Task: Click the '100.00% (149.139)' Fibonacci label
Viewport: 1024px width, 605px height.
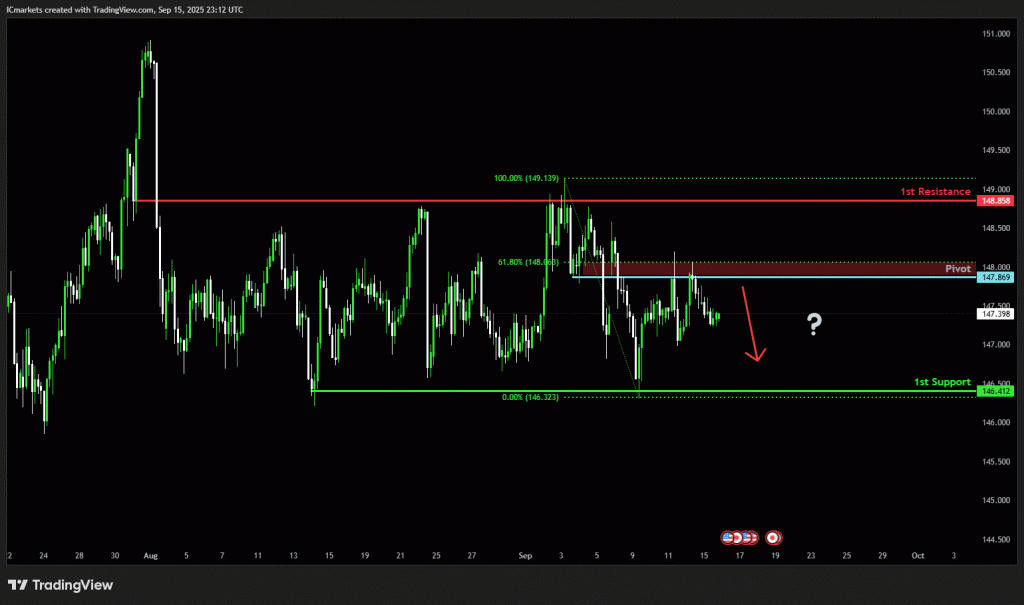Action: (x=526, y=178)
